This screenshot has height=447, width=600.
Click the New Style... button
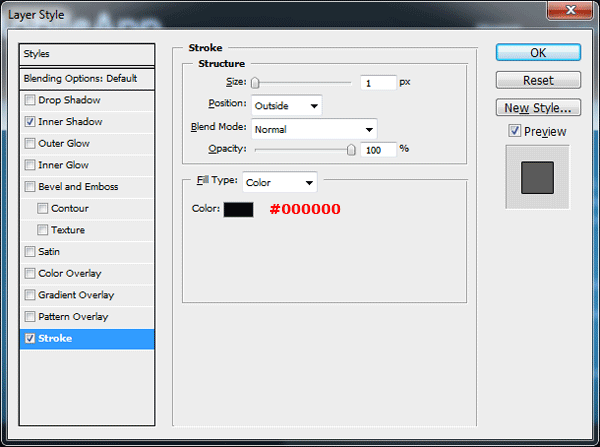[538, 108]
